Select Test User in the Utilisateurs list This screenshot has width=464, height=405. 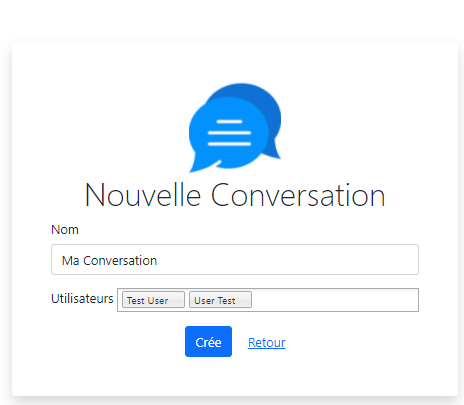153,300
